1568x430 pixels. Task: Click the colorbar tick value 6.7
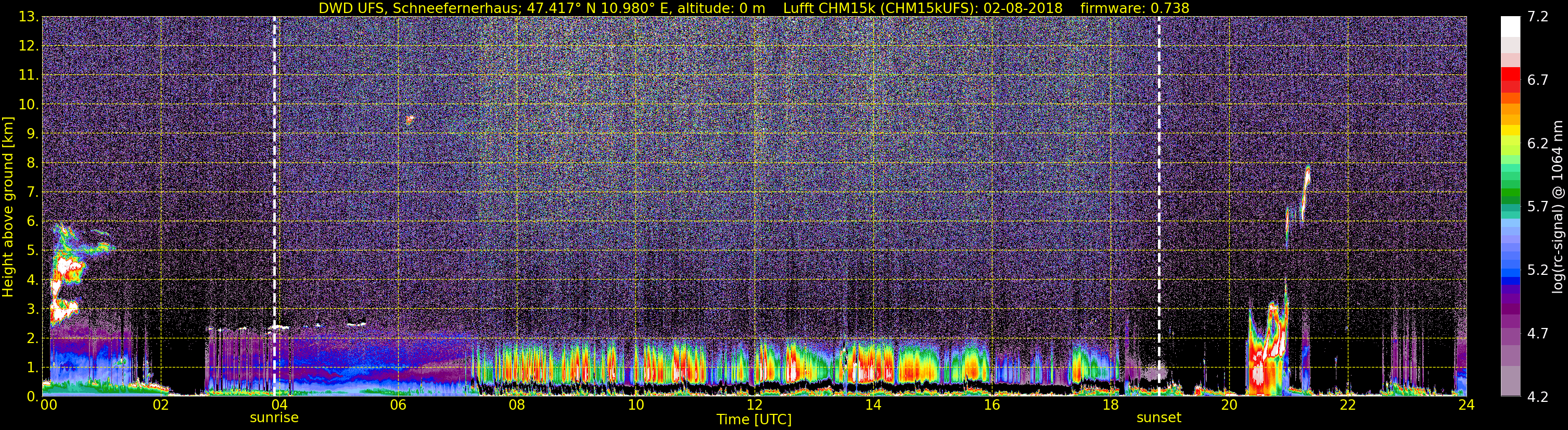point(1538,80)
